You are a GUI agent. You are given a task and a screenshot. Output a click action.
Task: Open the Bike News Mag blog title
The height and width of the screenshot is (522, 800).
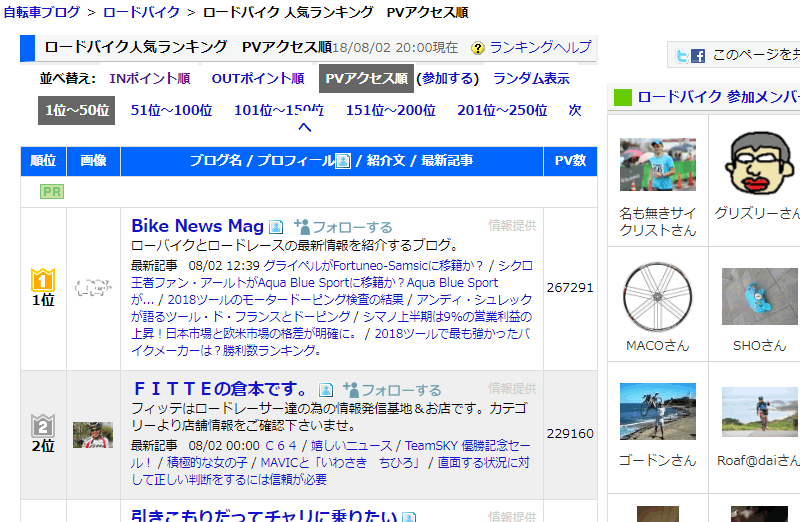197,226
